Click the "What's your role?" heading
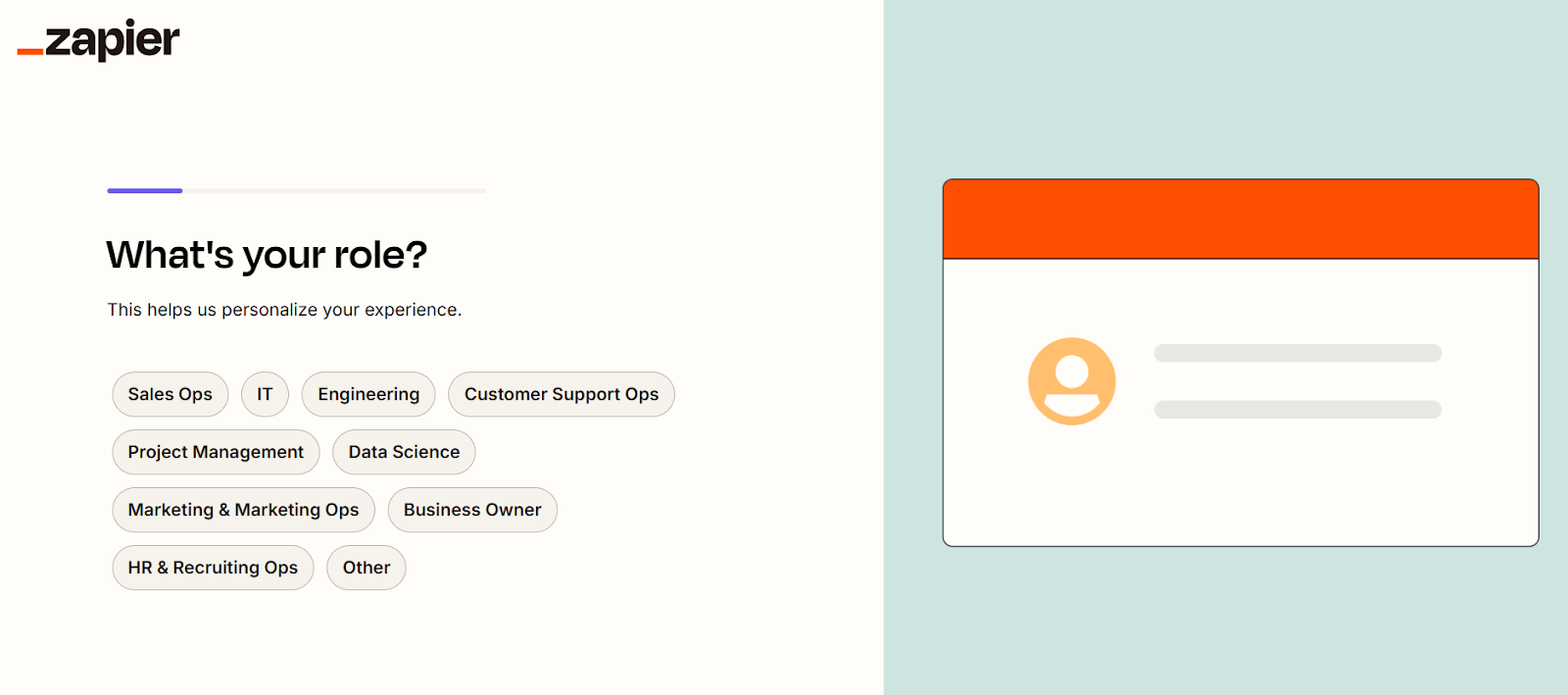This screenshot has height=695, width=1568. [x=267, y=255]
